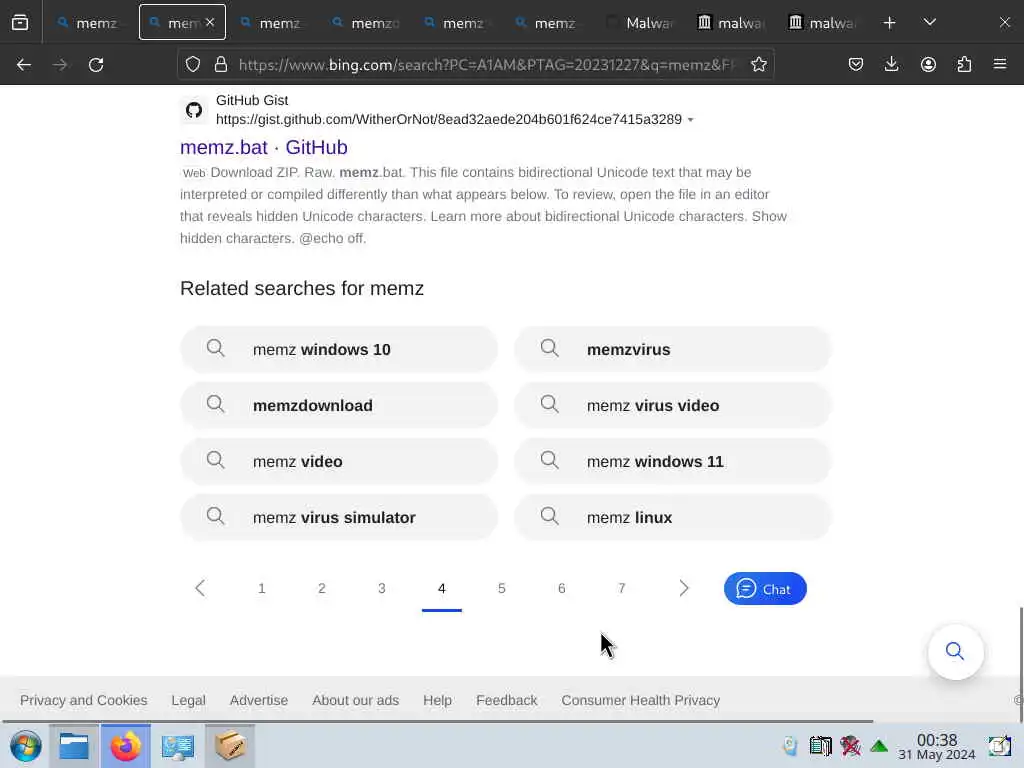Open the Firefox application menu
Viewport: 1024px width, 768px height.
pyautogui.click(x=1000, y=65)
